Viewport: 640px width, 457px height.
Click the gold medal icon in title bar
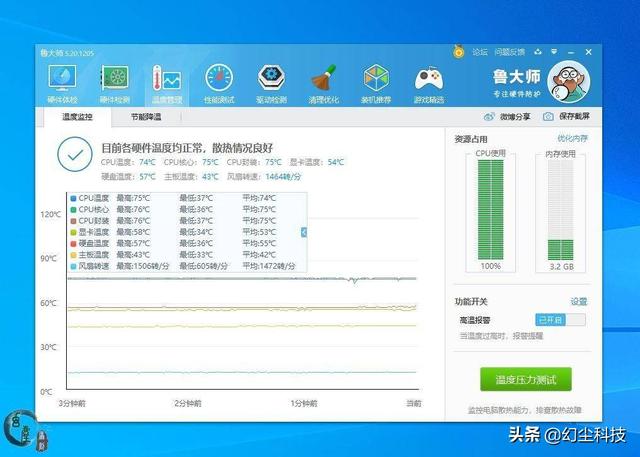(x=459, y=51)
